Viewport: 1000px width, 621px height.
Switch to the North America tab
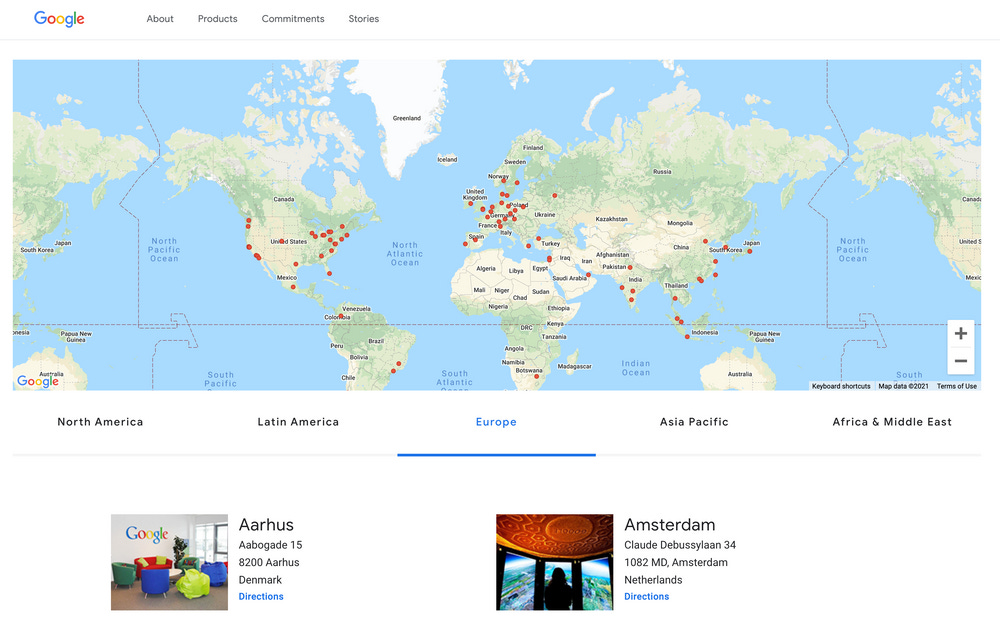pyautogui.click(x=100, y=422)
